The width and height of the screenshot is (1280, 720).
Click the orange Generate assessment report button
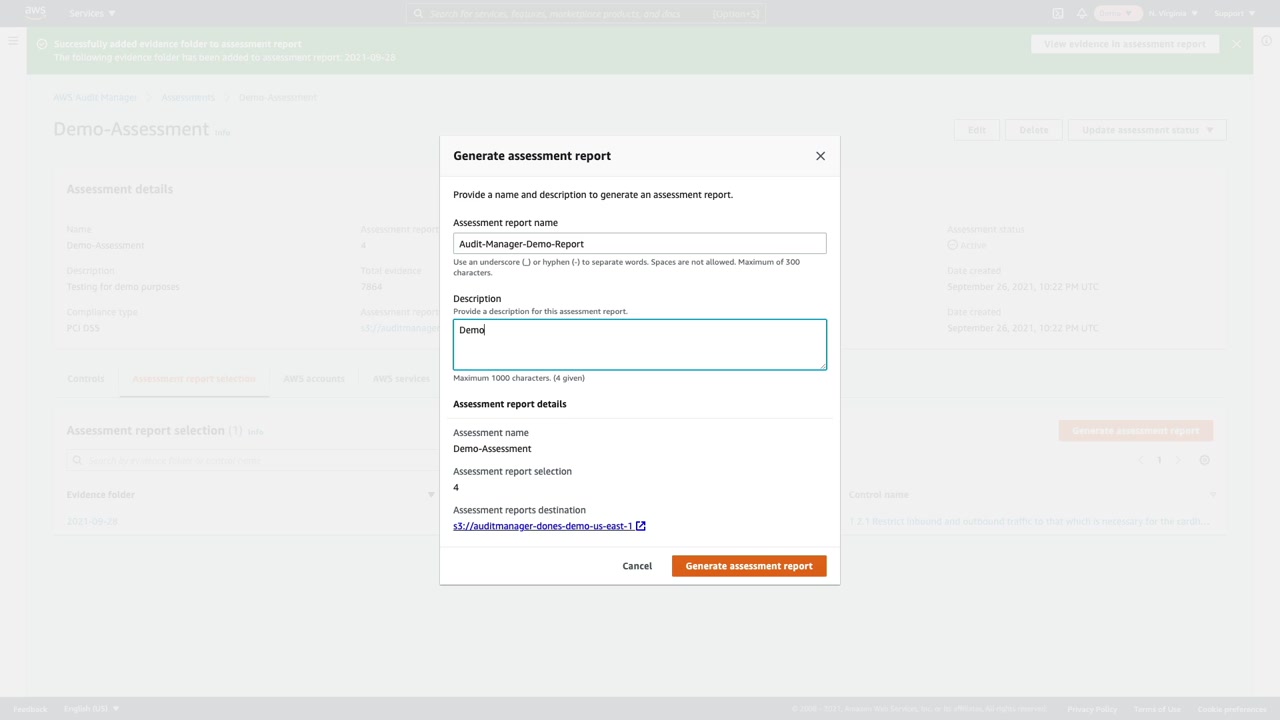coord(748,566)
